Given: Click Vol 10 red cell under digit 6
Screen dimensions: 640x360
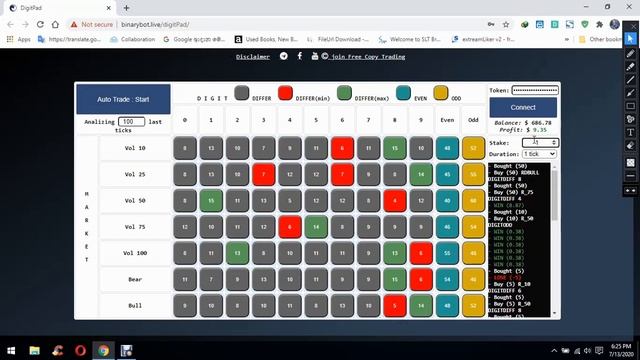Looking at the screenshot, I should point(342,148).
